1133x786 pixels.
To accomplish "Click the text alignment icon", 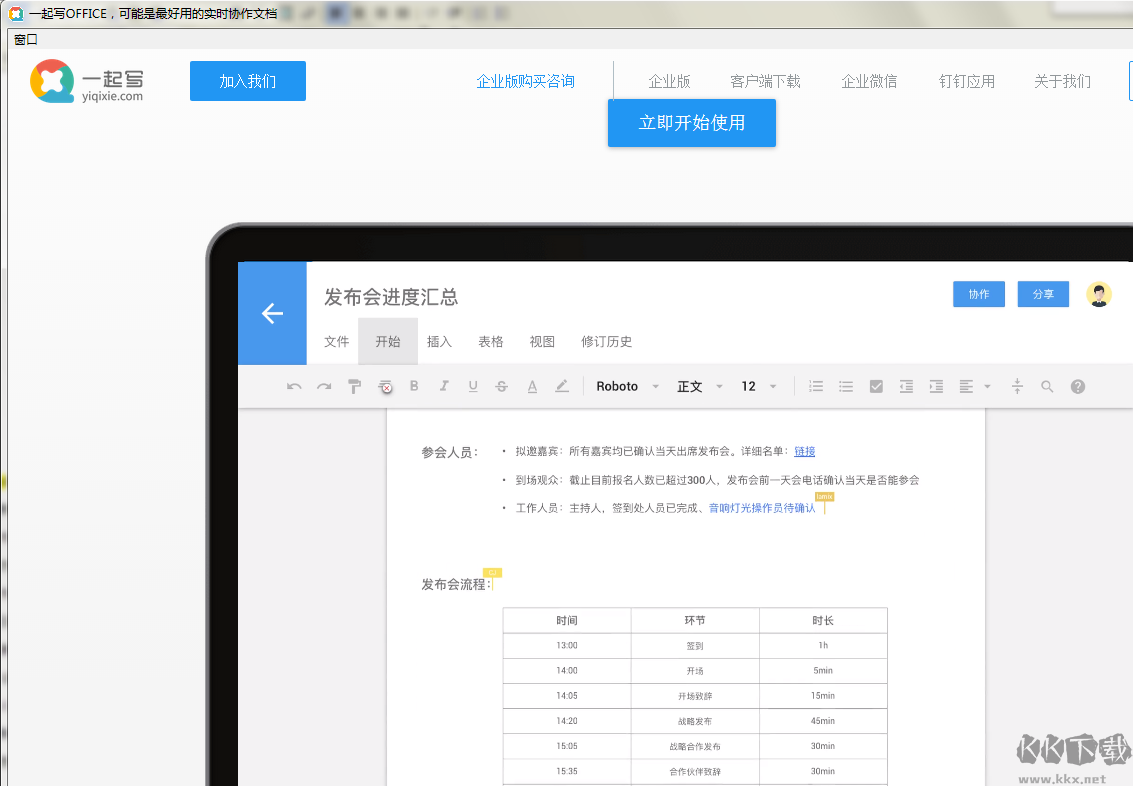I will 966,386.
